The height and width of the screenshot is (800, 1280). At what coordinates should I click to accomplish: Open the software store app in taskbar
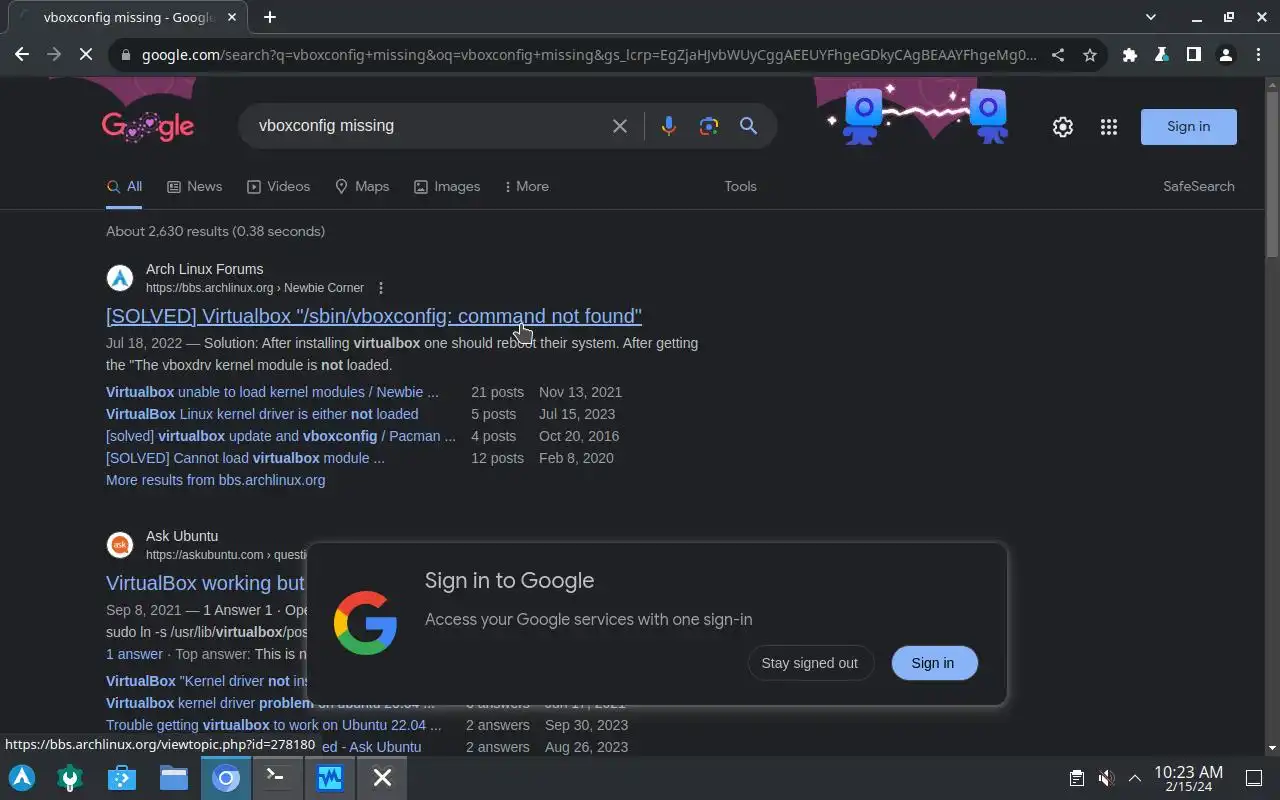(x=122, y=778)
